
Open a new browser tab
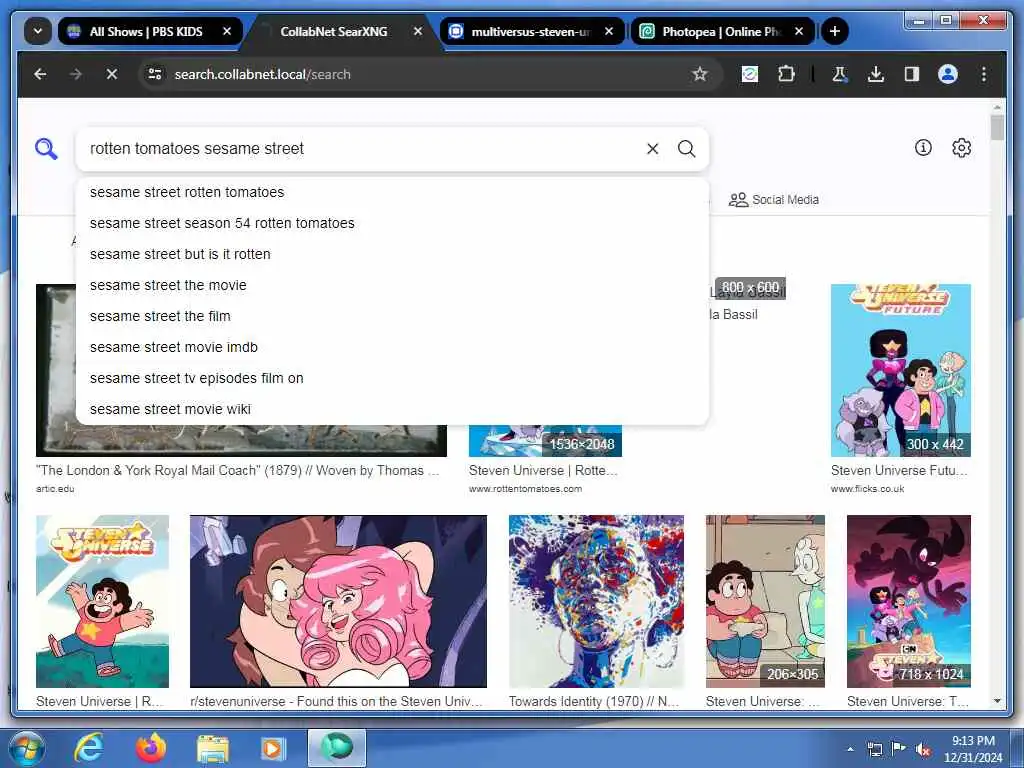pyautogui.click(x=835, y=31)
